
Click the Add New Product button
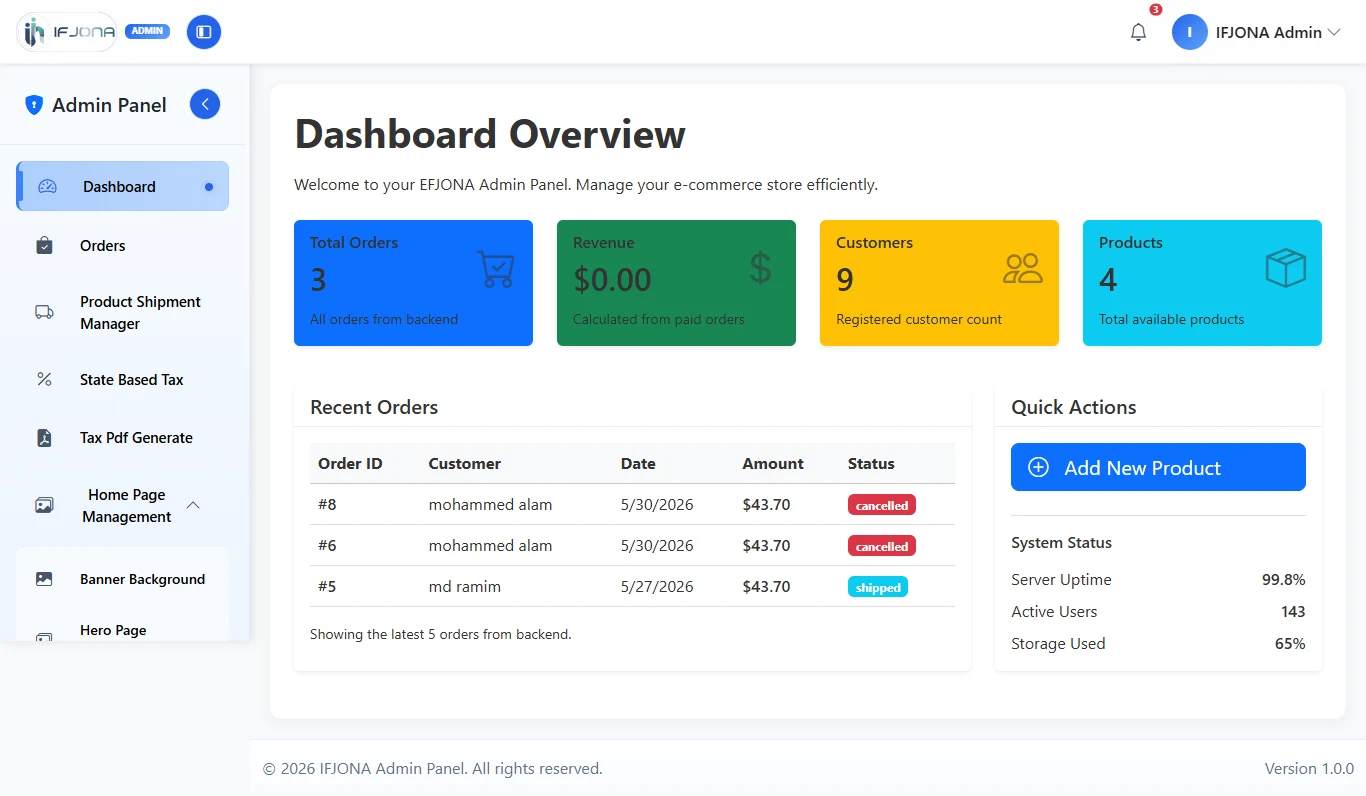point(1158,467)
